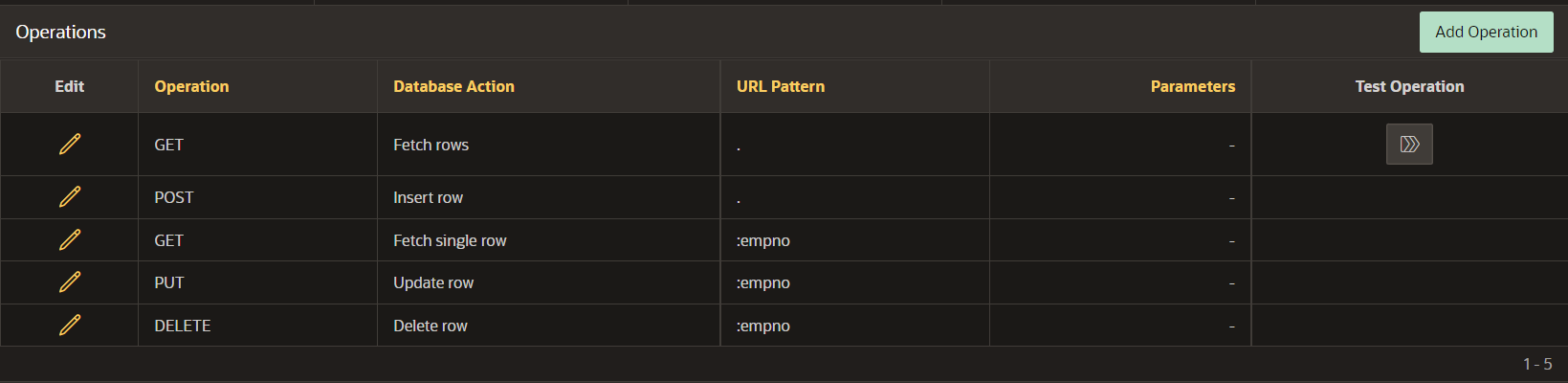1568x383 pixels.
Task: Edit the GET Fetch rows operation
Action: pos(70,144)
